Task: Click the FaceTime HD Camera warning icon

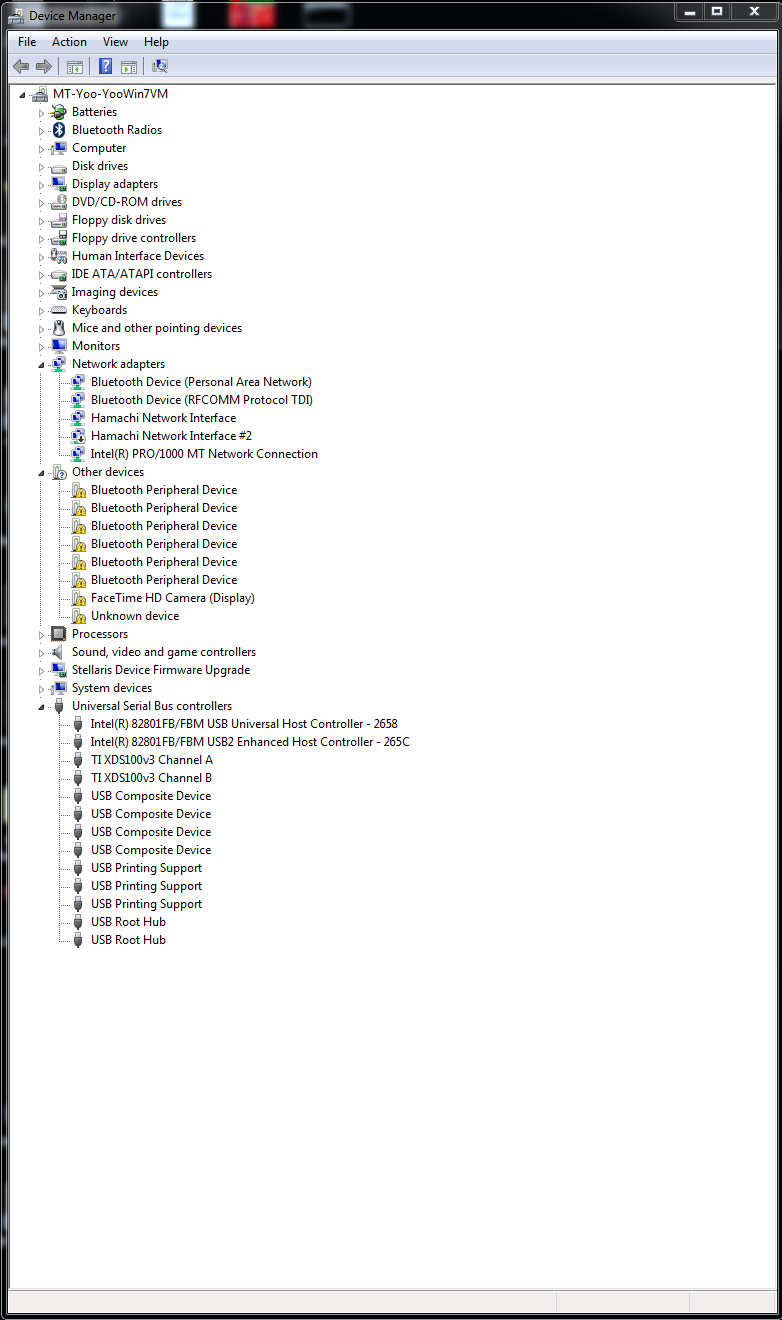Action: 78,598
